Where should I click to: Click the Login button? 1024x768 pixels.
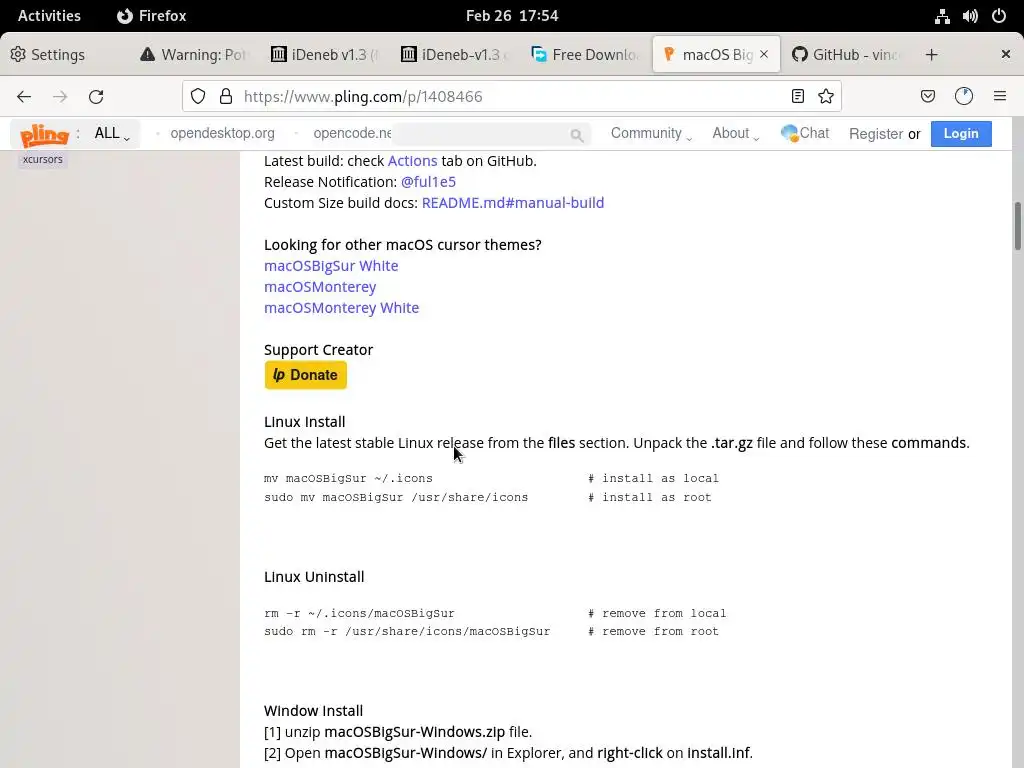pyautogui.click(x=961, y=133)
